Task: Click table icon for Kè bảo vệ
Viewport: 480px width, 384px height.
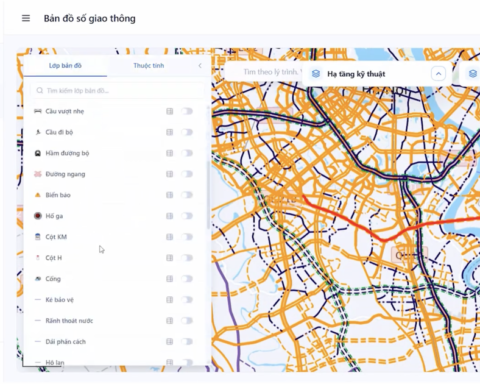Action: pyautogui.click(x=170, y=300)
